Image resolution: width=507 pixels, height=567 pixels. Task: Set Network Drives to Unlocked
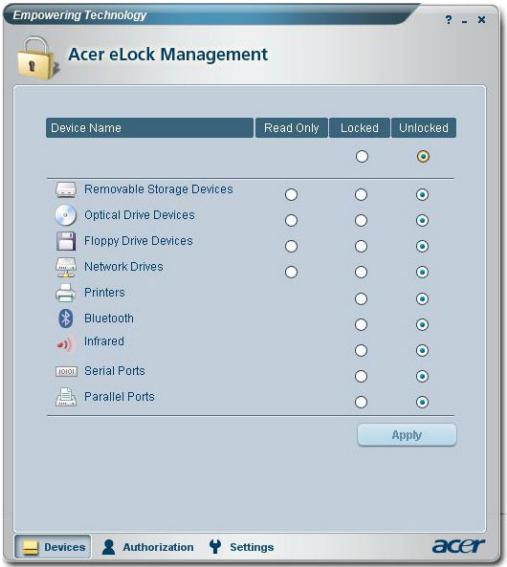click(422, 272)
